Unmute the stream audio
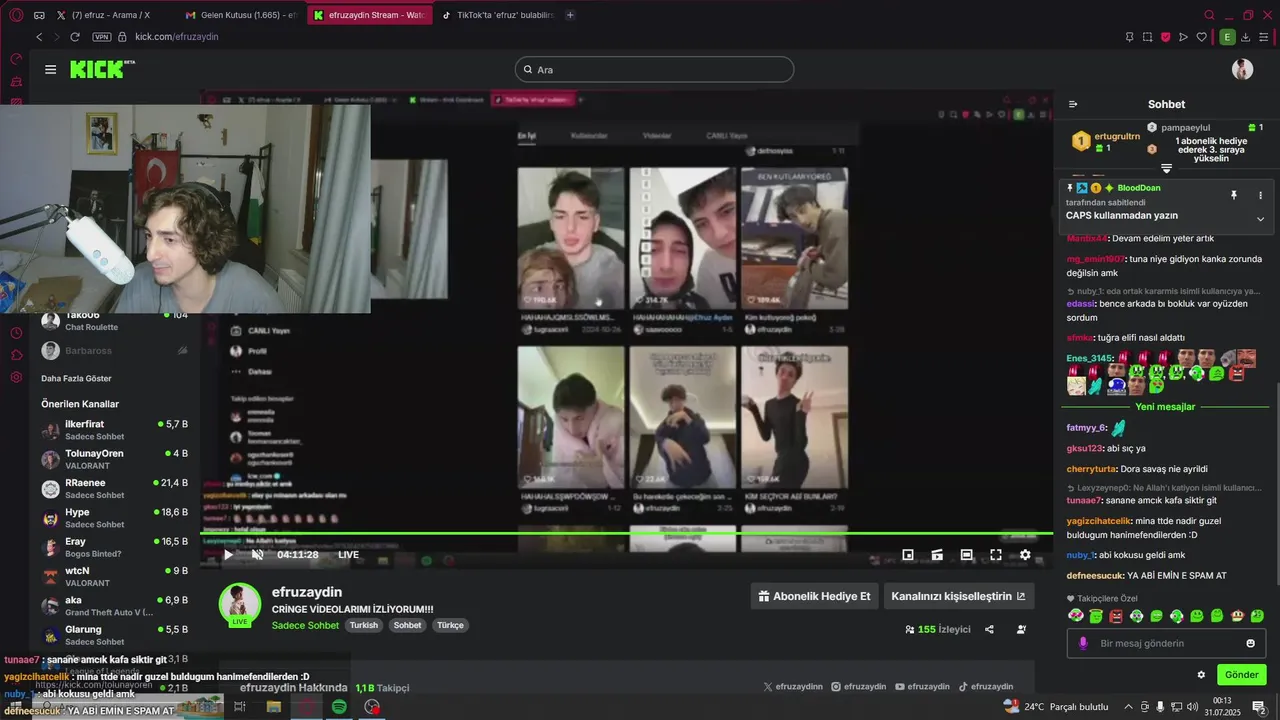 click(257, 555)
